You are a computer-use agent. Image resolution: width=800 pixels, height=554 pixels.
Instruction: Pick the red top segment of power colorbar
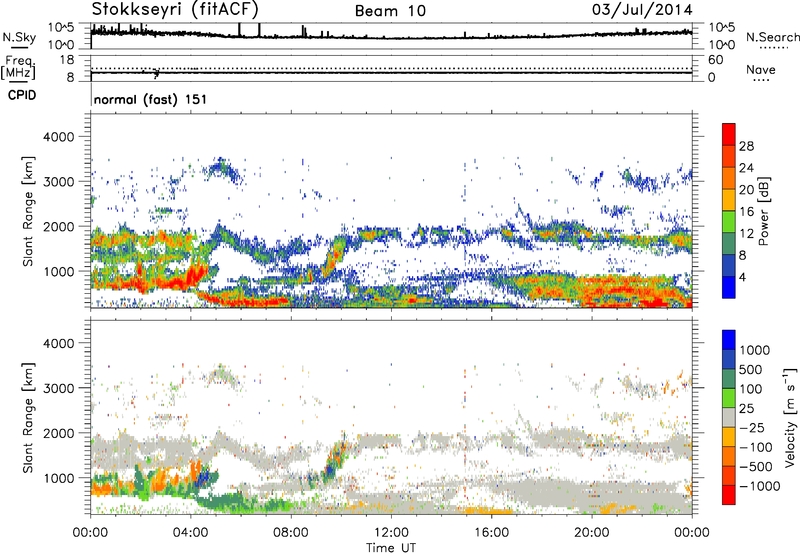(729, 135)
